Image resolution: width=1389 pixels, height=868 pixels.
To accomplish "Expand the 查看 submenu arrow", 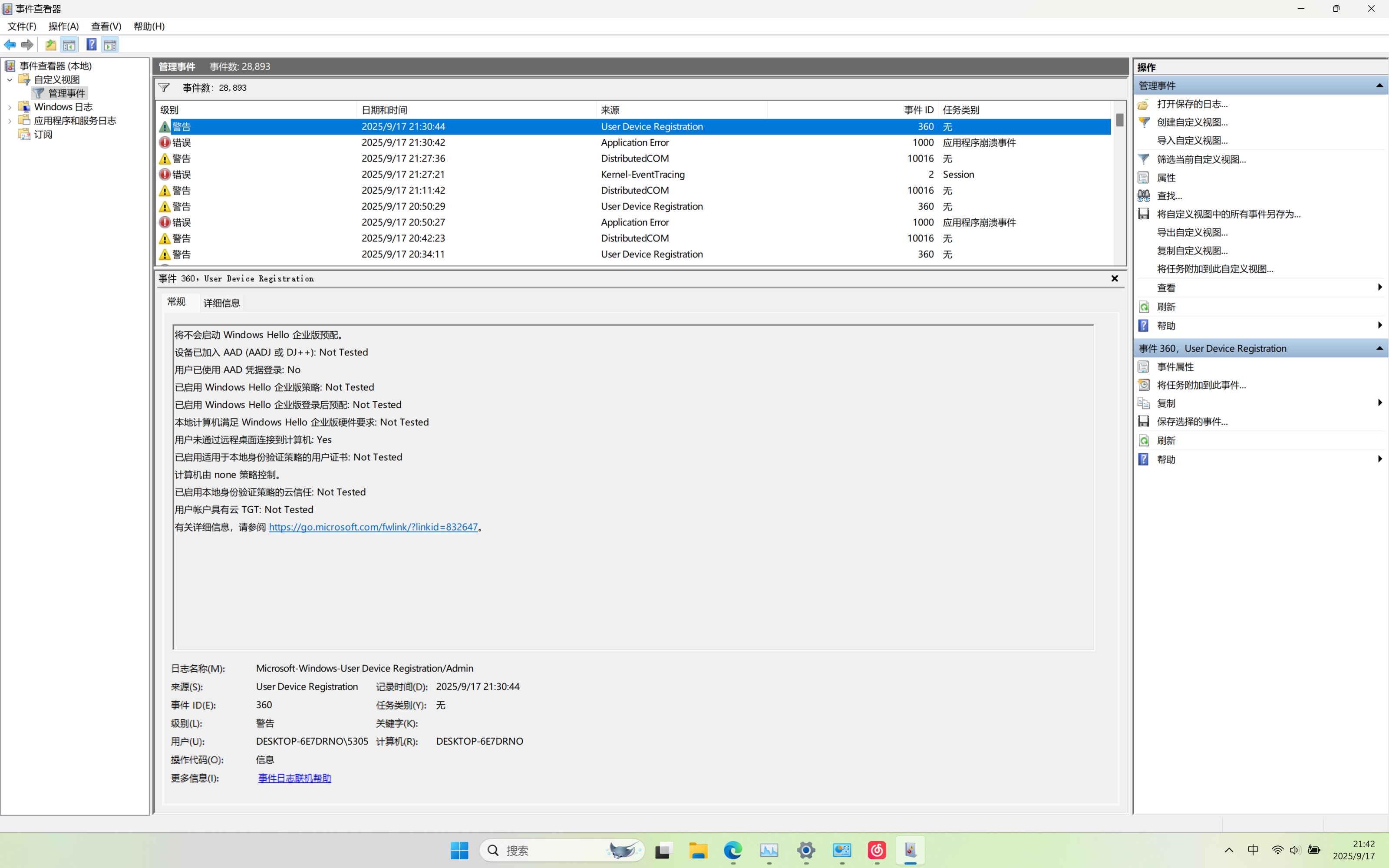I will coord(1379,287).
